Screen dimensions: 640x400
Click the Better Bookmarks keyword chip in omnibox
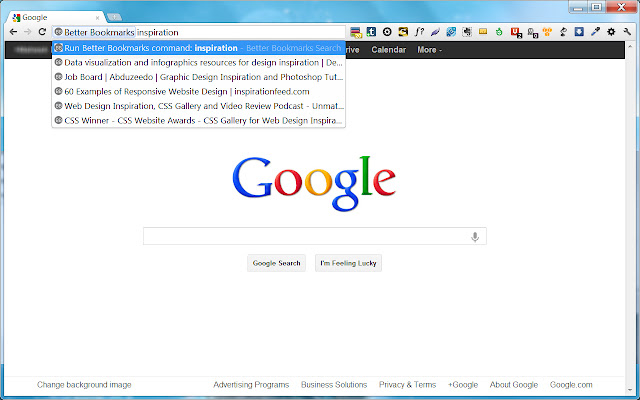pyautogui.click(x=94, y=32)
